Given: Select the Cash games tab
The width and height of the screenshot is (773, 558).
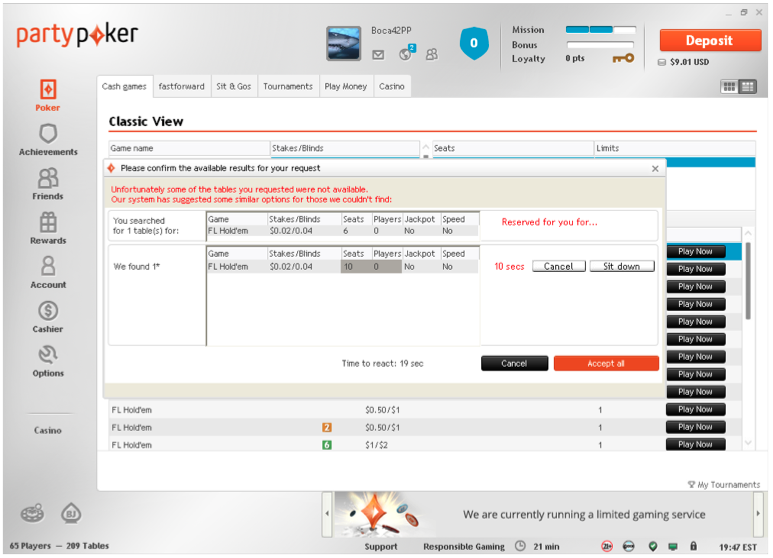Looking at the screenshot, I should click(x=124, y=86).
